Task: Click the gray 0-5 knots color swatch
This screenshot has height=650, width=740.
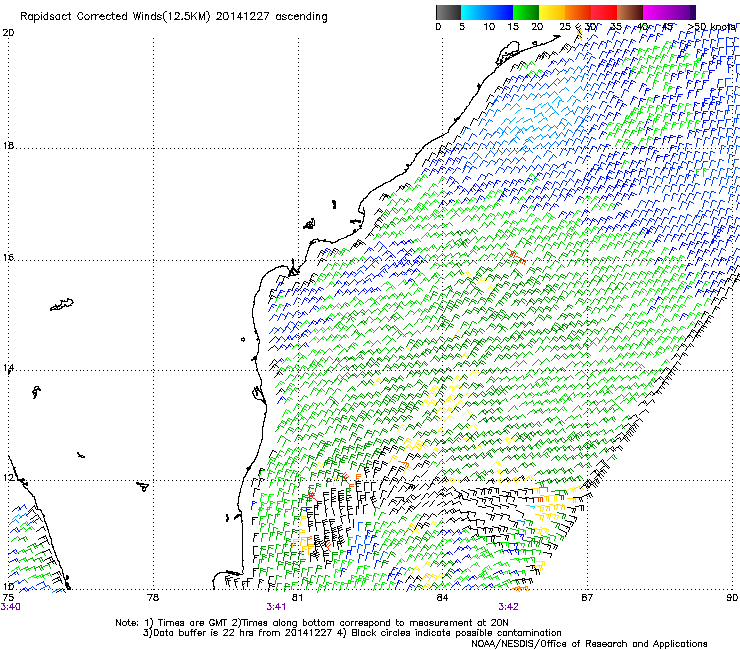Action: point(448,12)
